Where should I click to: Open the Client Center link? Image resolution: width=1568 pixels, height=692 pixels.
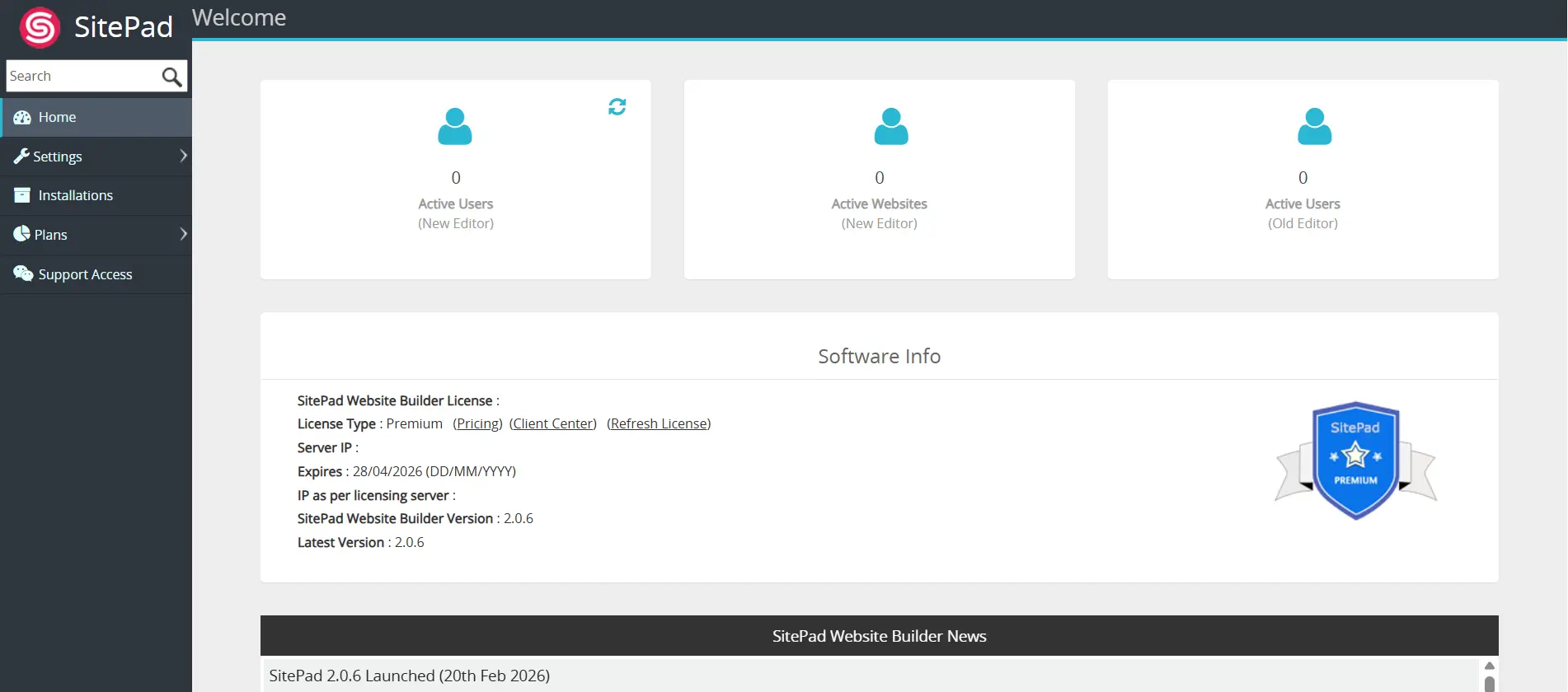pyautogui.click(x=553, y=423)
